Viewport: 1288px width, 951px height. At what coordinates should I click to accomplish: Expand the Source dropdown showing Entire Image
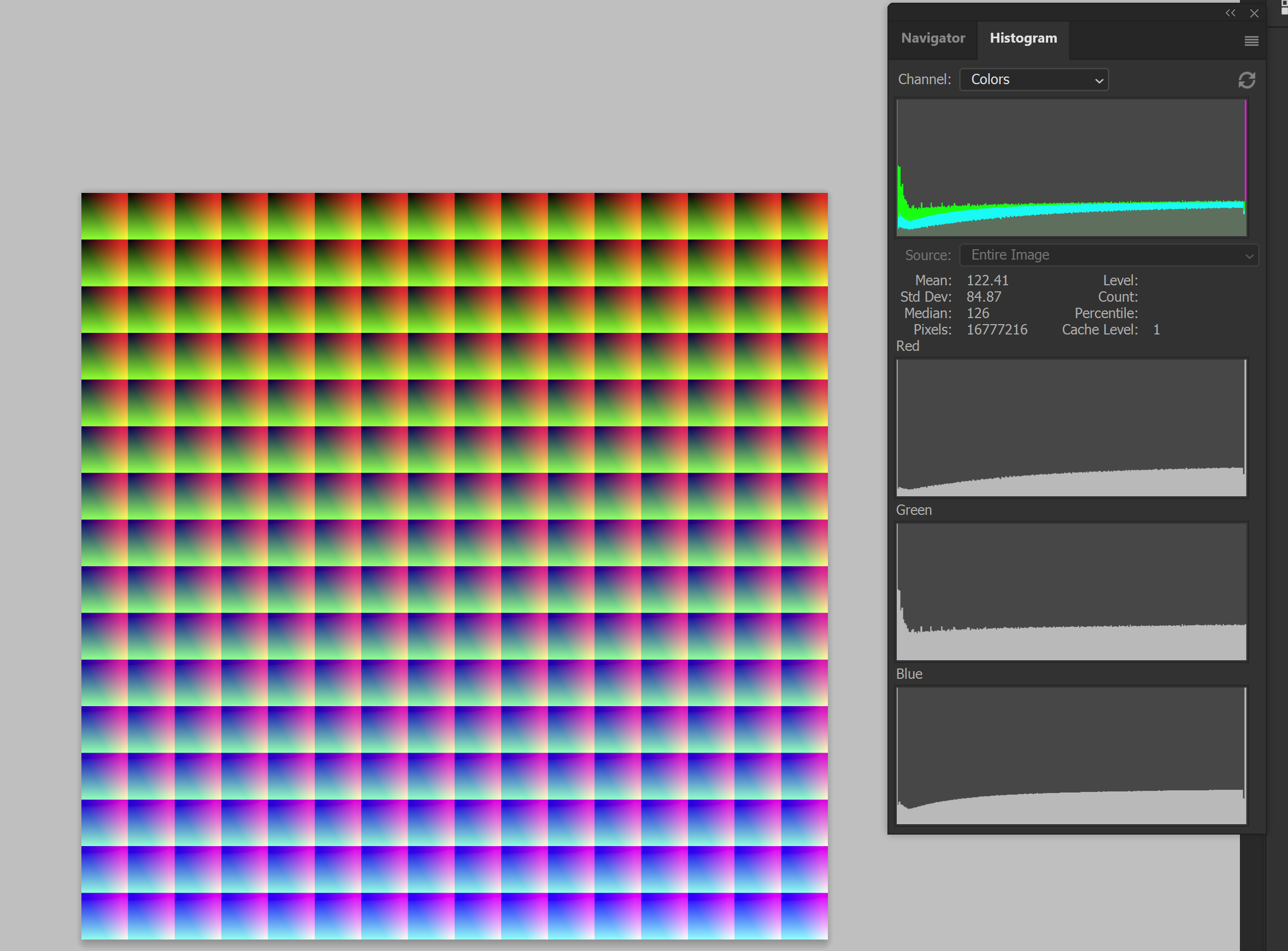click(x=1108, y=255)
